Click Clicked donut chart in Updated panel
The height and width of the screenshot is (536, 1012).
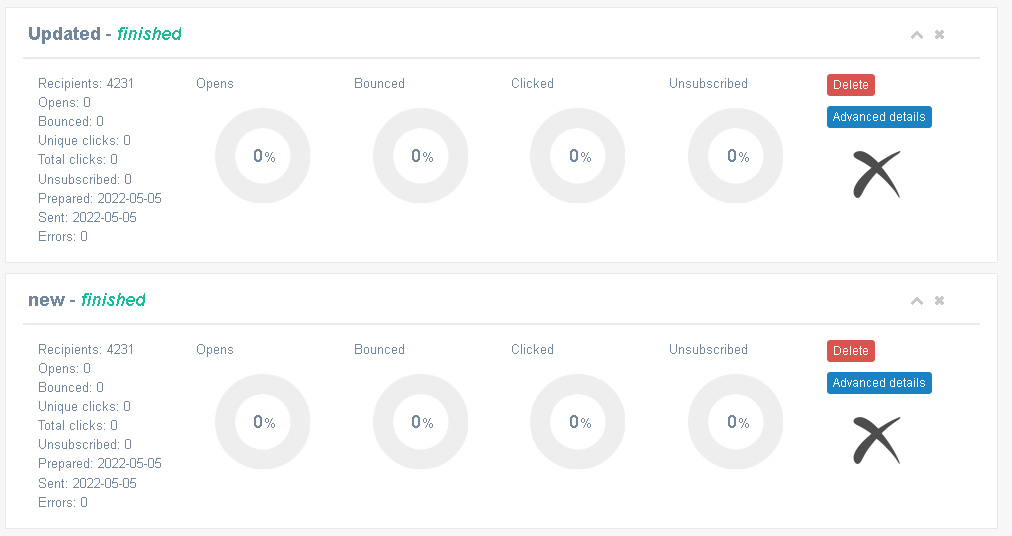pos(578,156)
